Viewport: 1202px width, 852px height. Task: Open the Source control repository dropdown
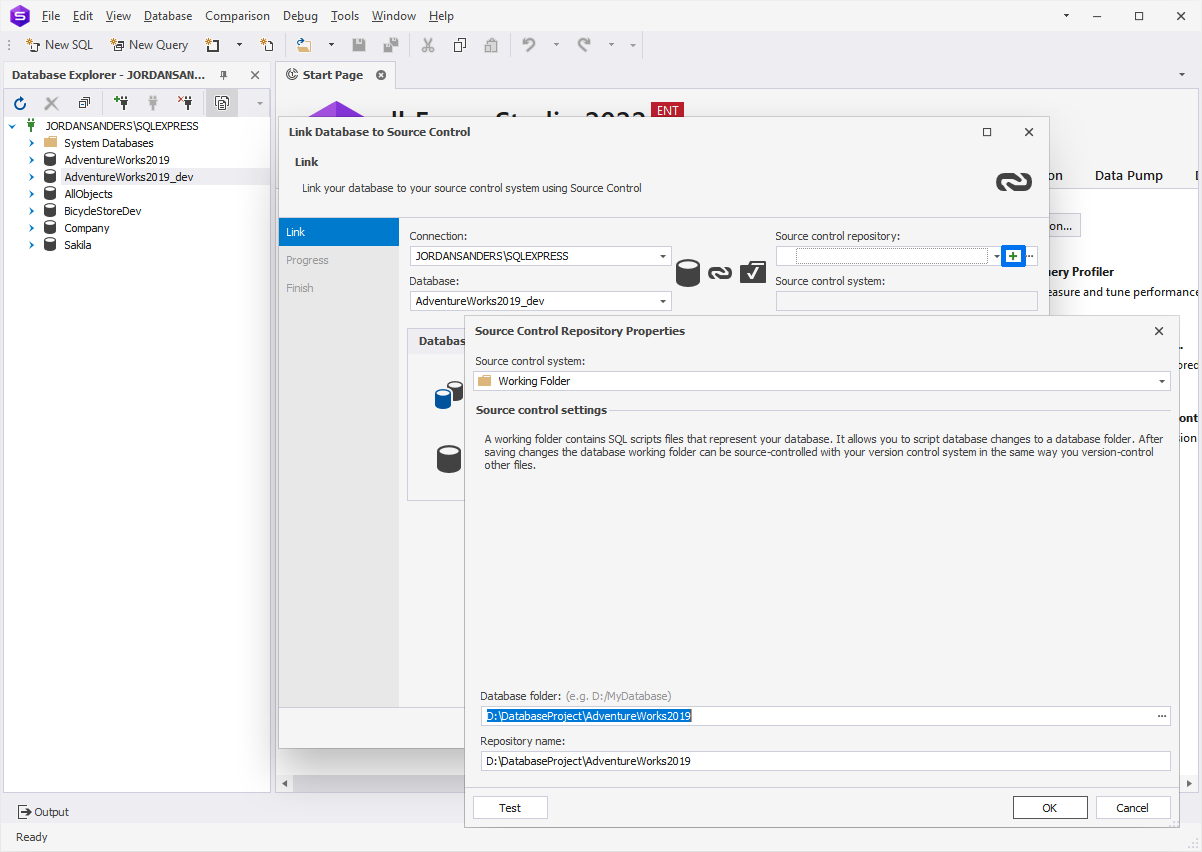[x=997, y=256]
